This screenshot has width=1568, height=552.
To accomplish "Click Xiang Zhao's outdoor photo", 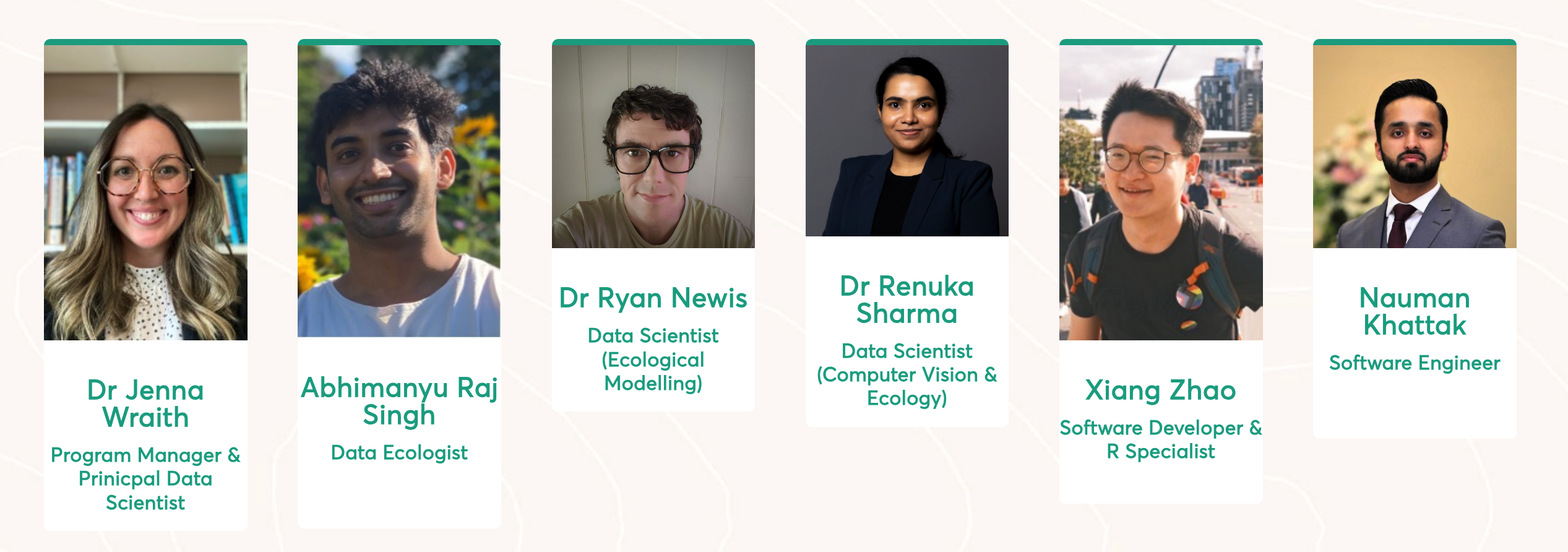I will click(x=1161, y=192).
